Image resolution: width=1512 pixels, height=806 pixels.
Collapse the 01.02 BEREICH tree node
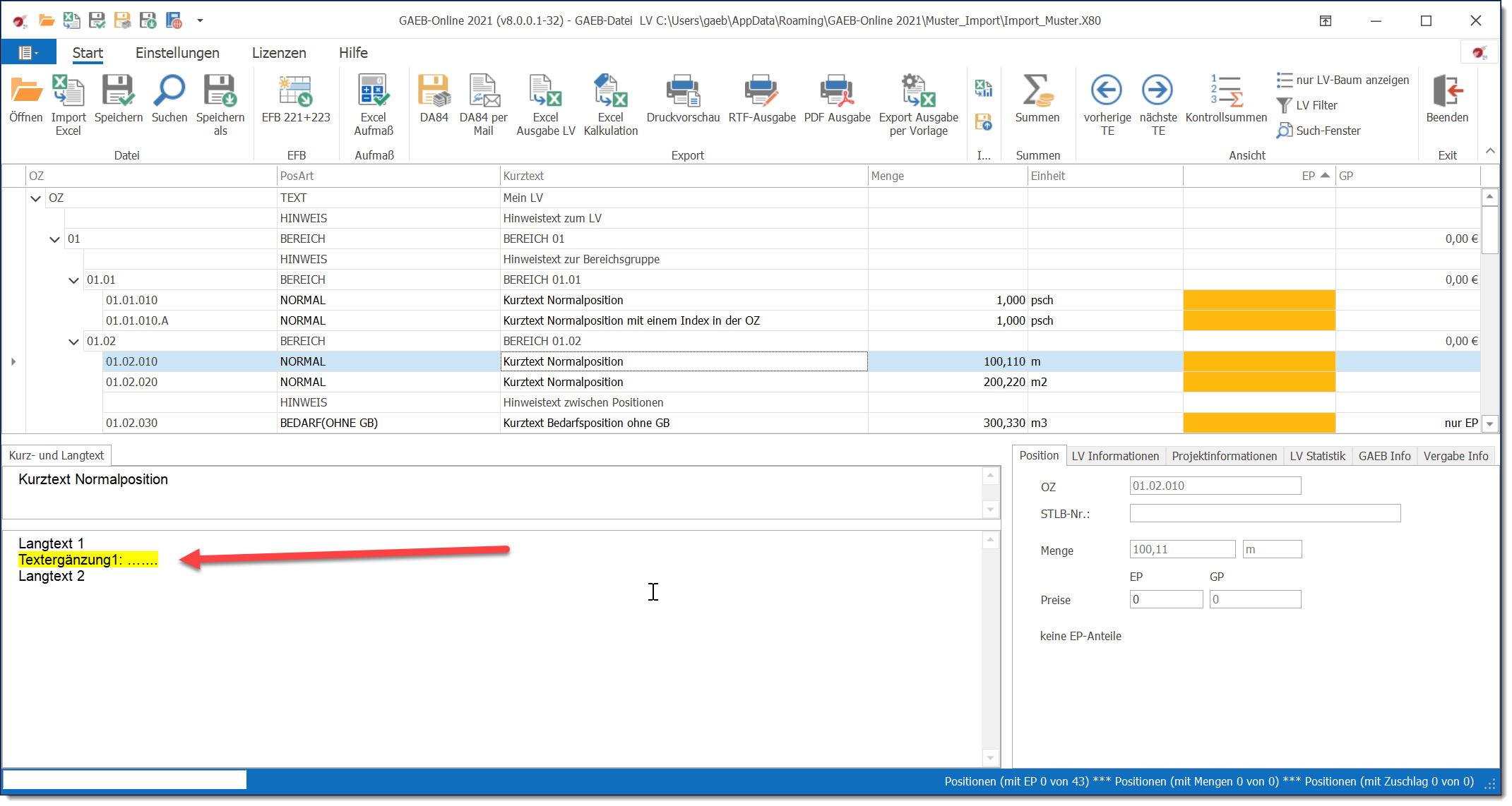click(73, 342)
